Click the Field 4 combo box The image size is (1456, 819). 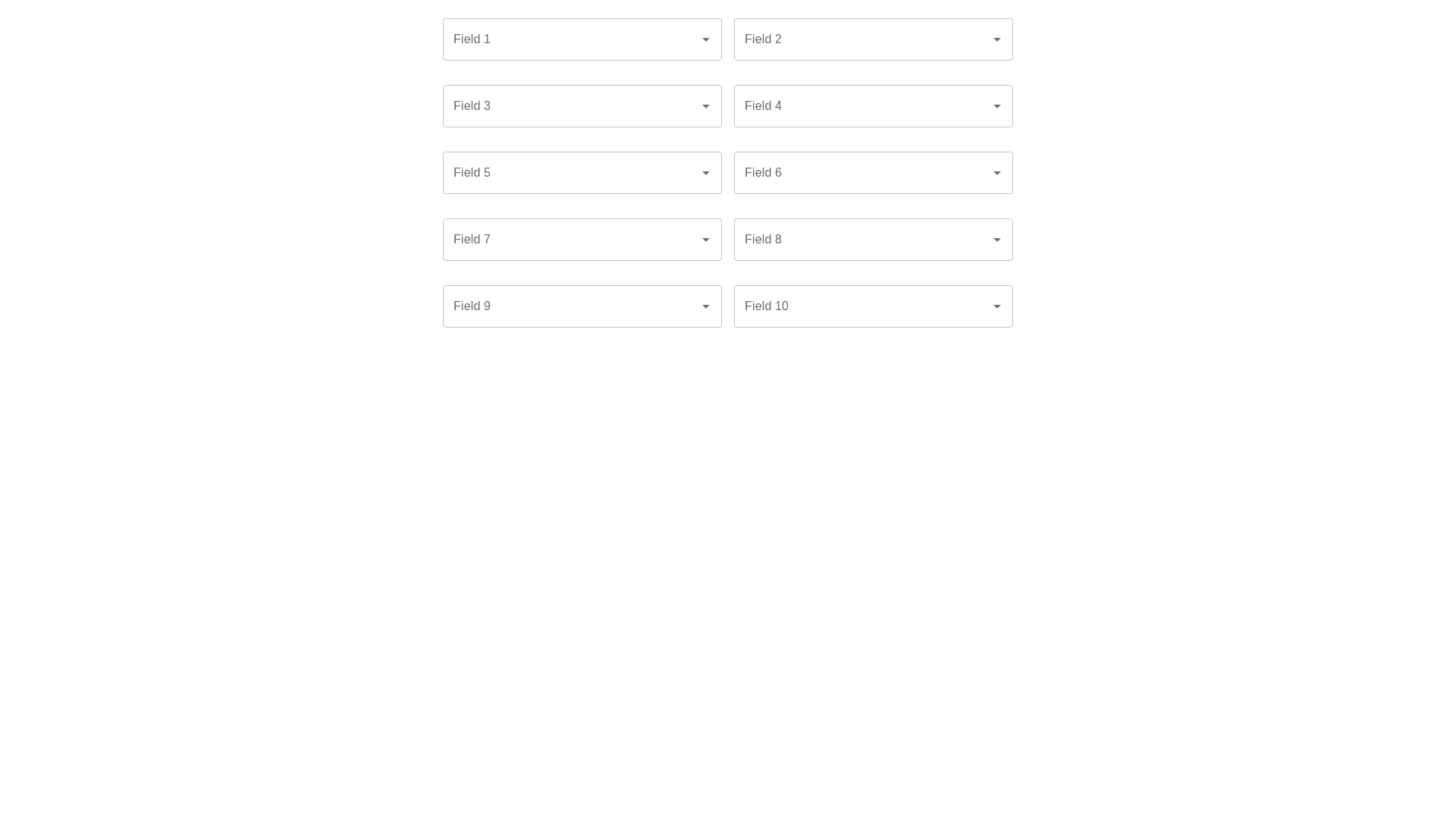coord(873,106)
